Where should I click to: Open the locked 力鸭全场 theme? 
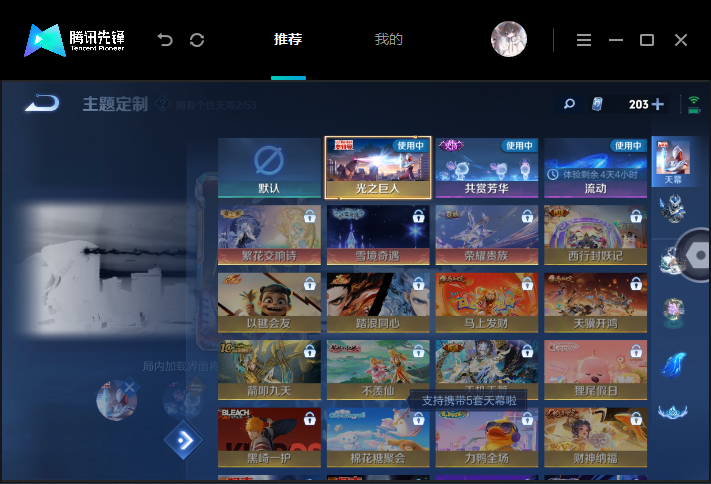(x=487, y=437)
